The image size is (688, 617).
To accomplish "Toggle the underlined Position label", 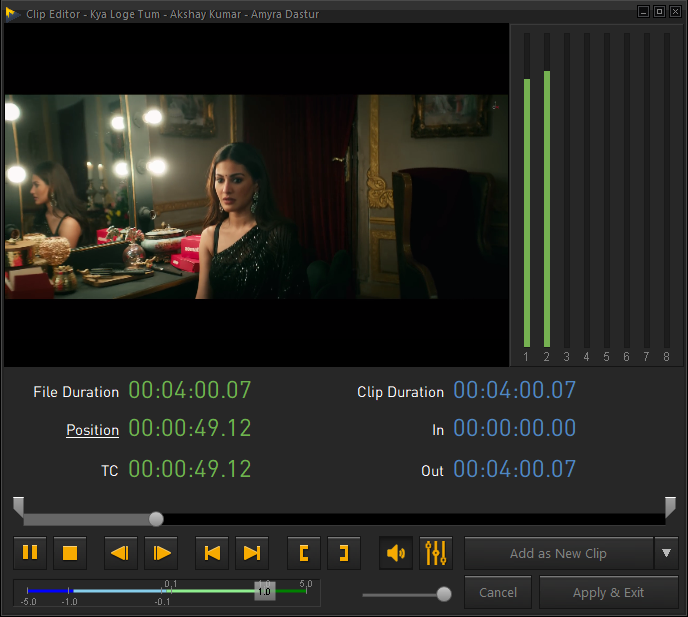I will (92, 430).
